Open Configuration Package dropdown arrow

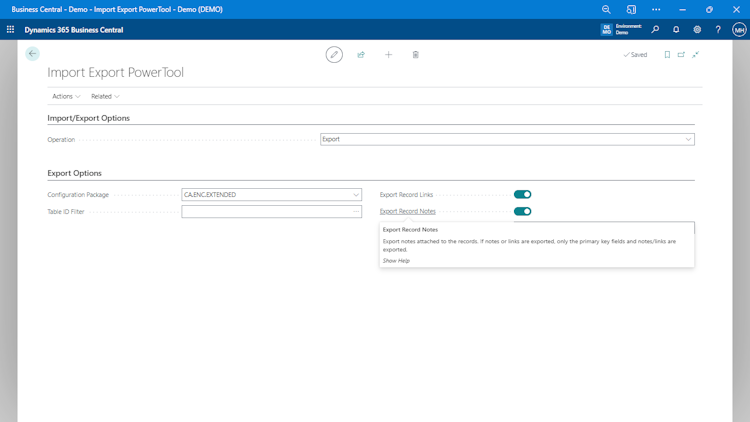point(356,195)
